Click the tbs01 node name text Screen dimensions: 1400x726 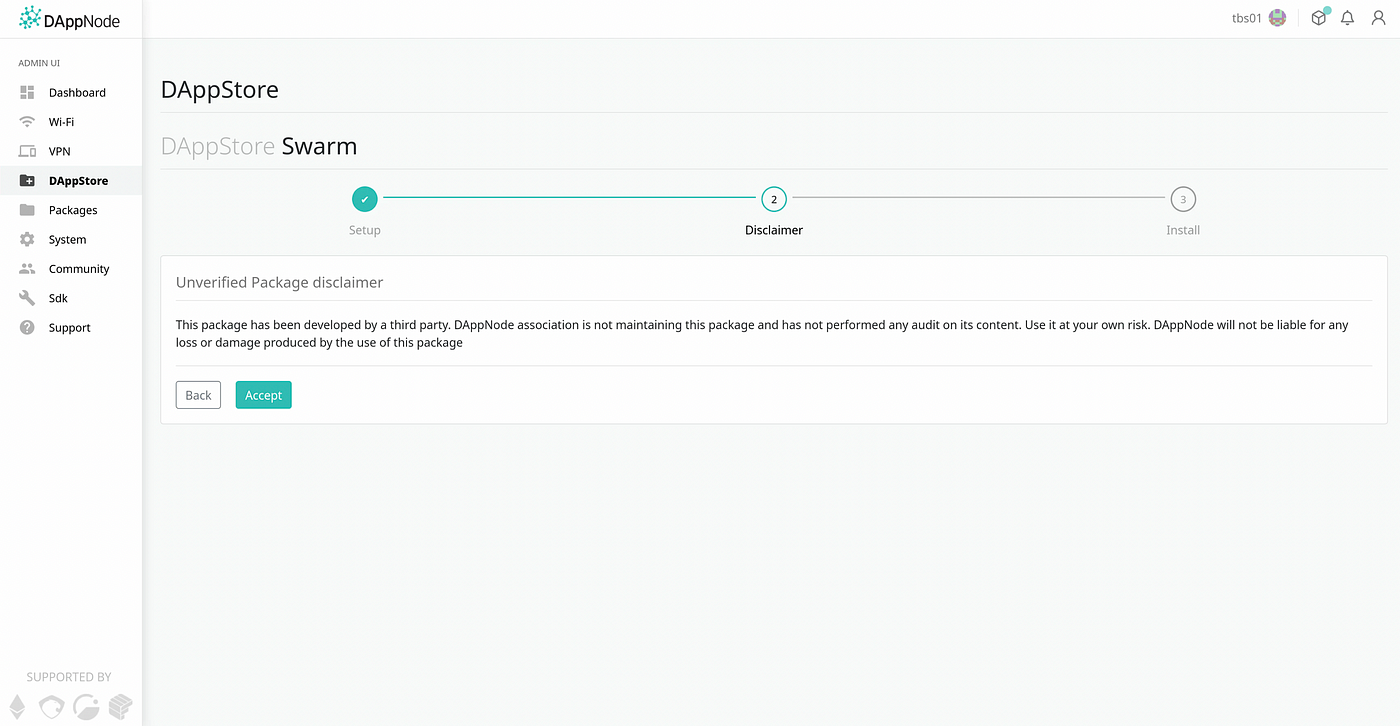tap(1247, 18)
